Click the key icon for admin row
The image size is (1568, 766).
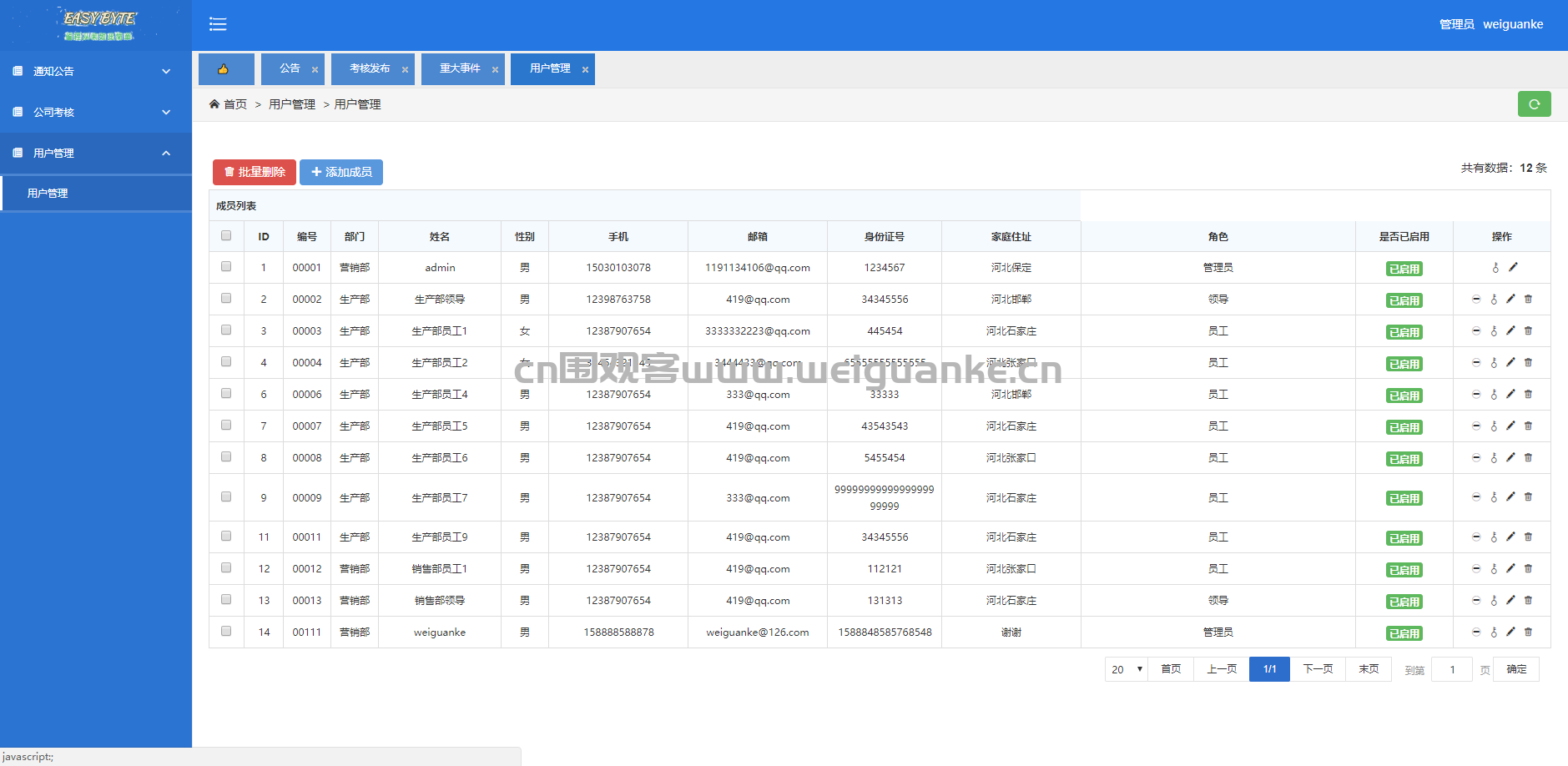[x=1495, y=268]
